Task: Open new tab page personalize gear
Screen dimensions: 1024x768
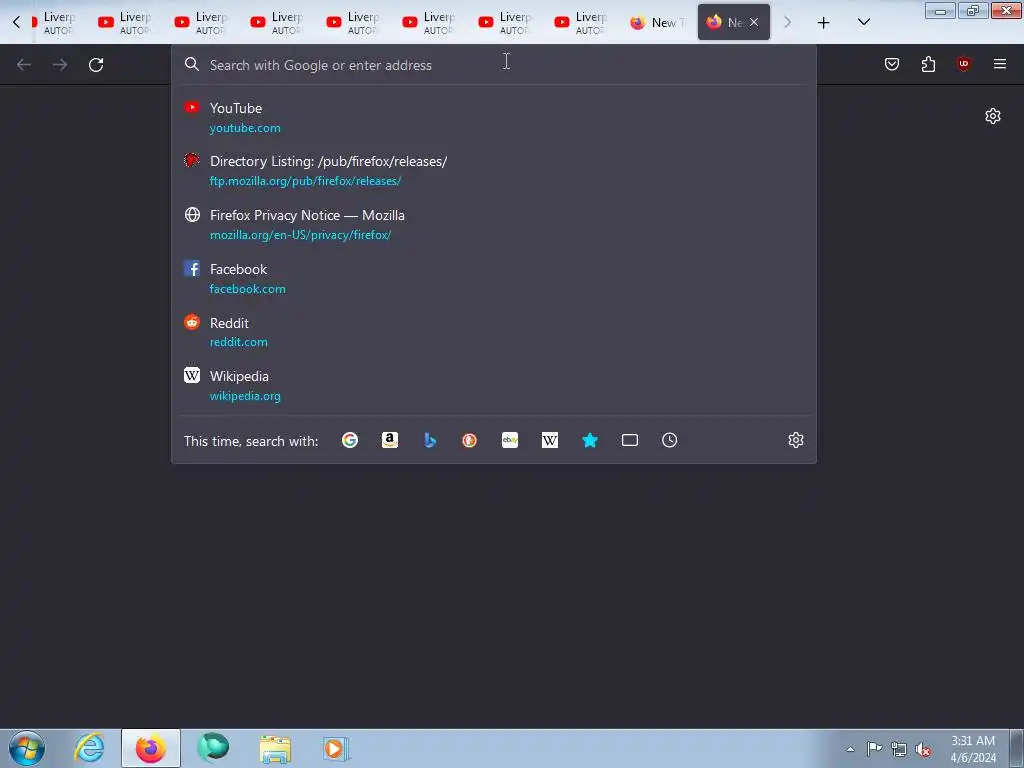Action: click(x=993, y=116)
